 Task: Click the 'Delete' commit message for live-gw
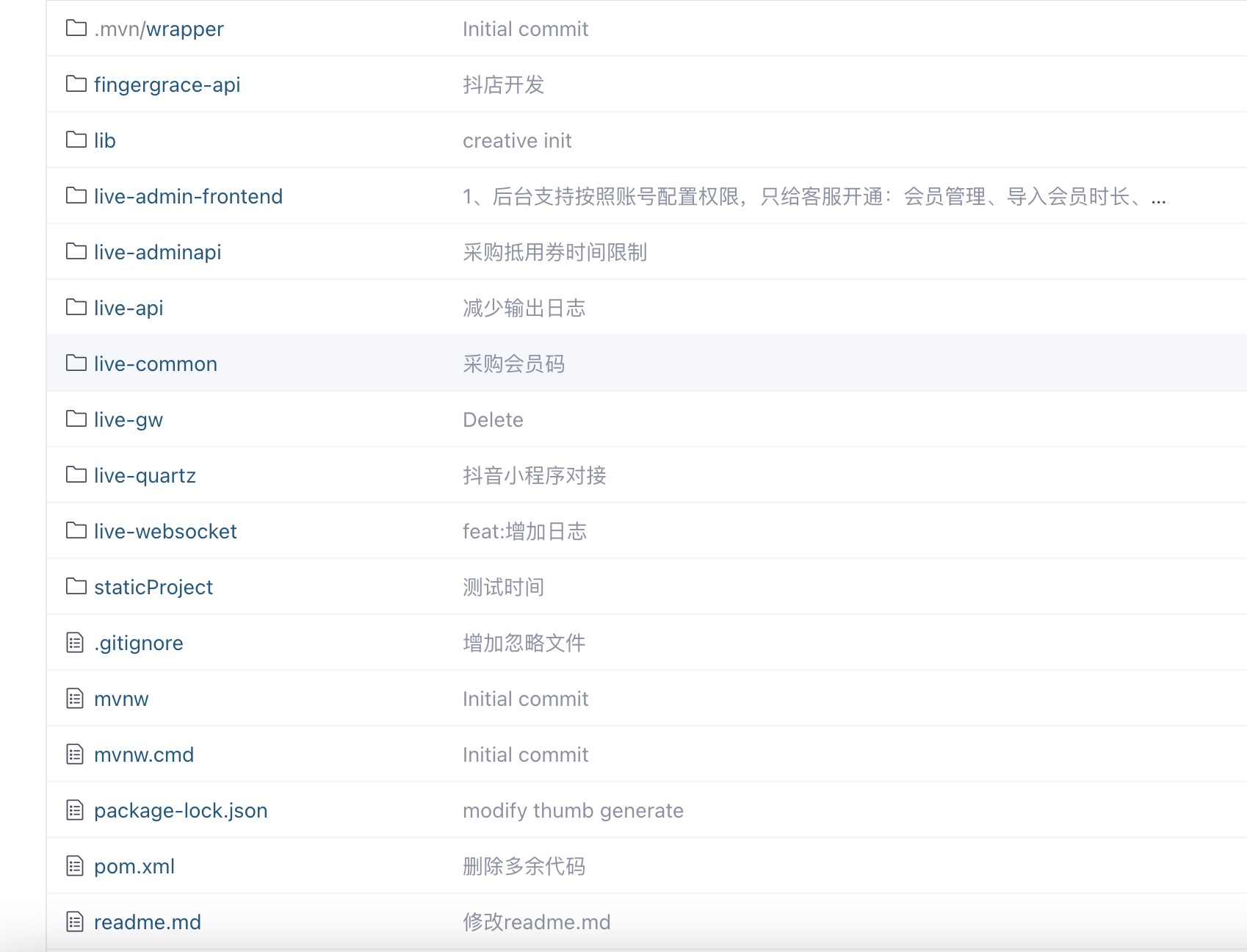pyautogui.click(x=493, y=420)
